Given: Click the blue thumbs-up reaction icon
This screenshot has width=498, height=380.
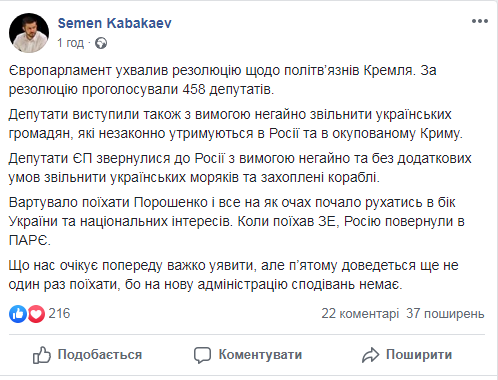Looking at the screenshot, I should tap(18, 314).
